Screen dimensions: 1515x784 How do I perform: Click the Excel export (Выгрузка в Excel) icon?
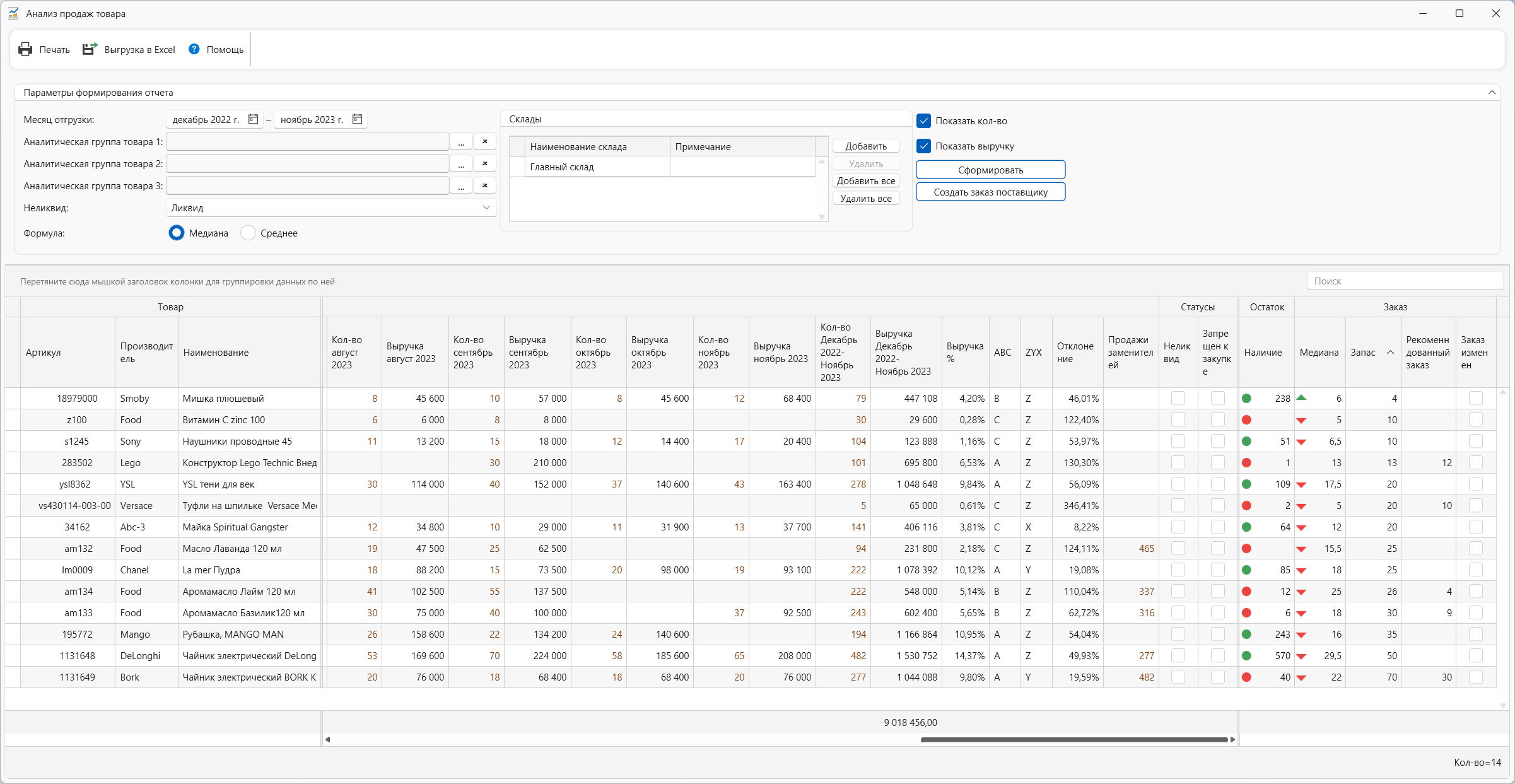pyautogui.click(x=90, y=49)
